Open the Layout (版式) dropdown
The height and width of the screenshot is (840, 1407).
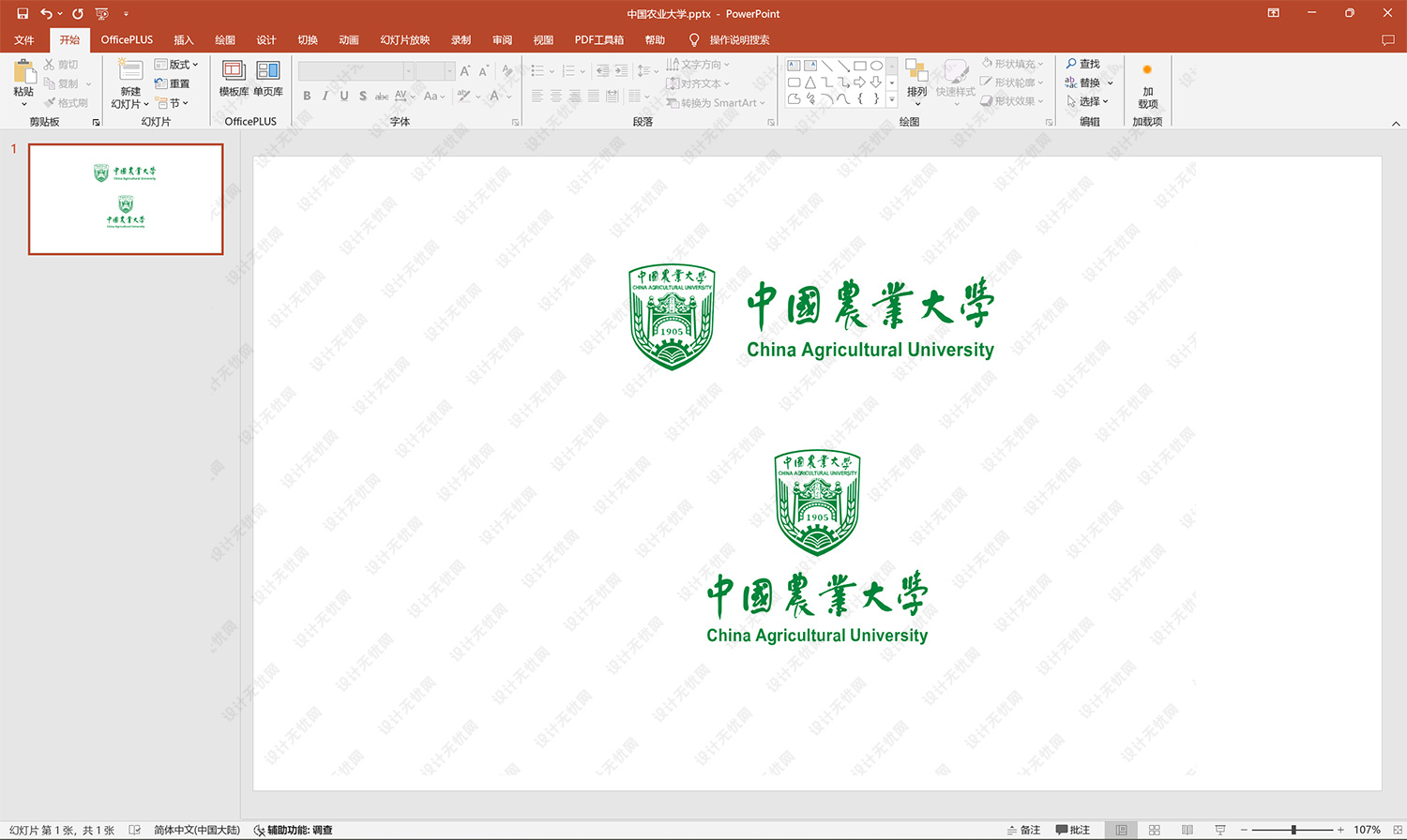click(x=176, y=65)
